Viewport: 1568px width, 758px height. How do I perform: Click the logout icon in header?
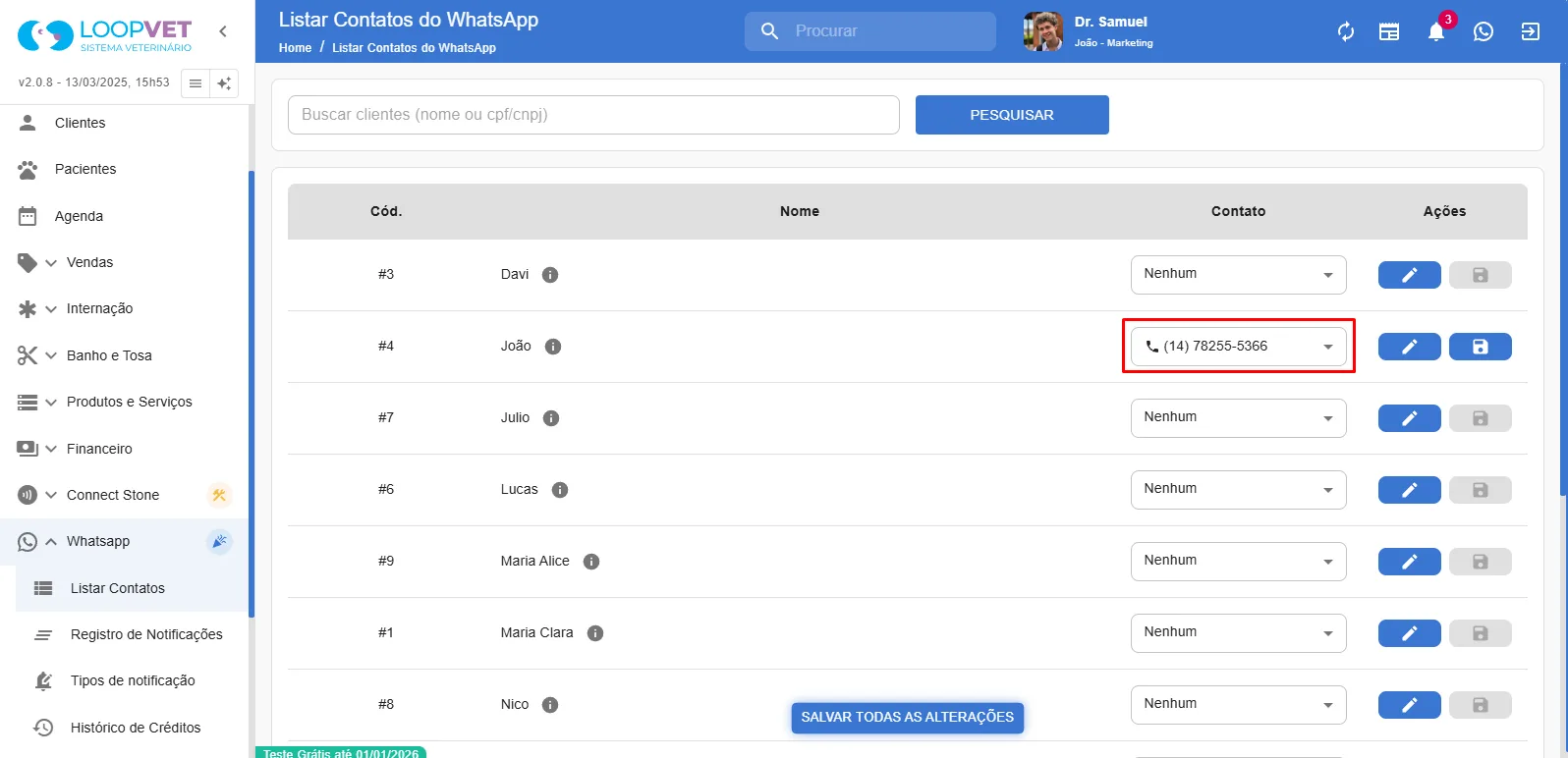click(1531, 31)
